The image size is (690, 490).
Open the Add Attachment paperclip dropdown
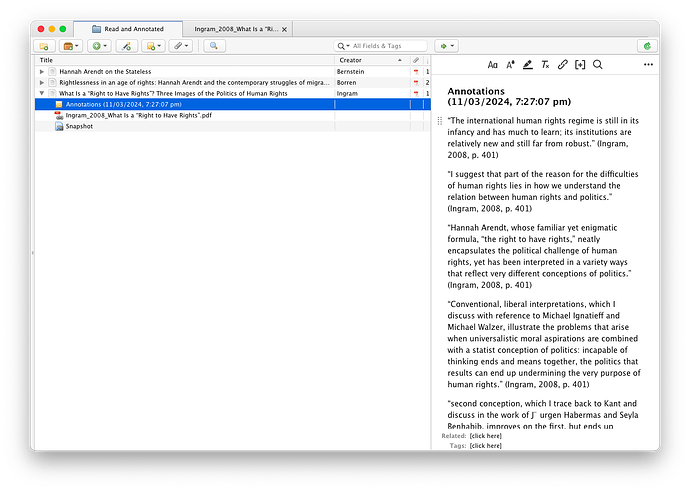pyautogui.click(x=180, y=46)
